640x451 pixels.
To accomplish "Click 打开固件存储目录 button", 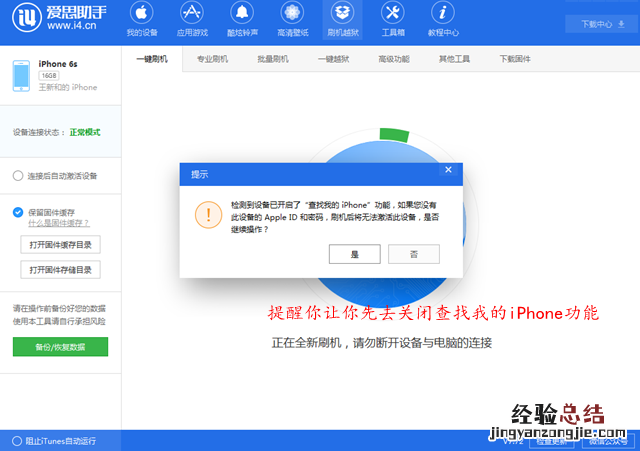I will (60, 269).
